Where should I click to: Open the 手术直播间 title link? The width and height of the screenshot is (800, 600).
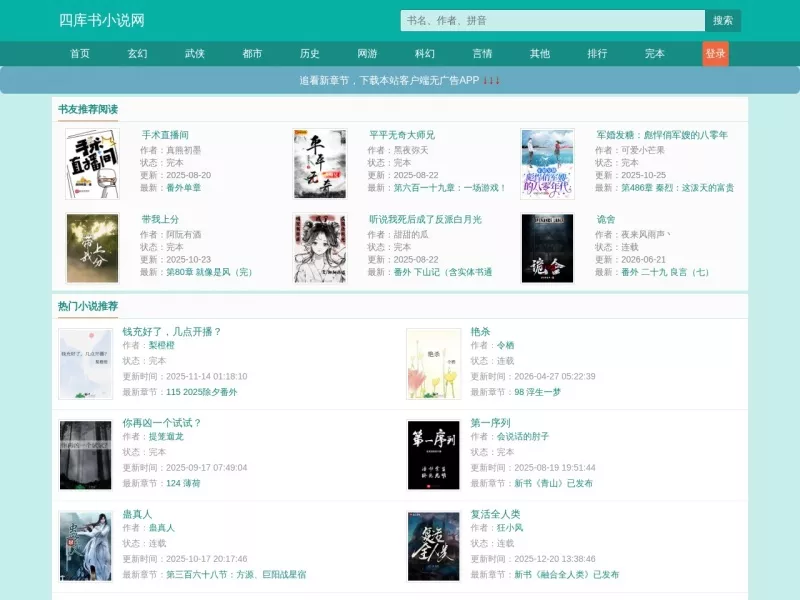(165, 135)
